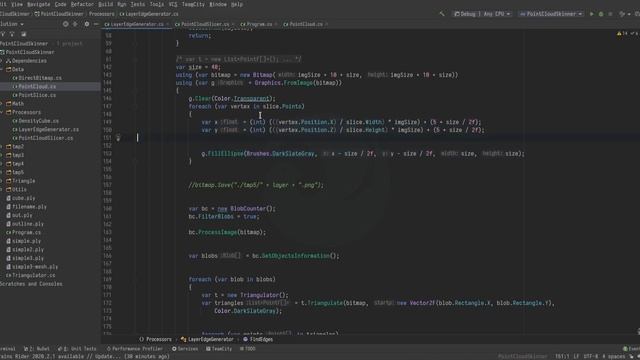Open the PointCloudSkinner run configuration dropdown
640x360 pixels.
click(x=550, y=14)
